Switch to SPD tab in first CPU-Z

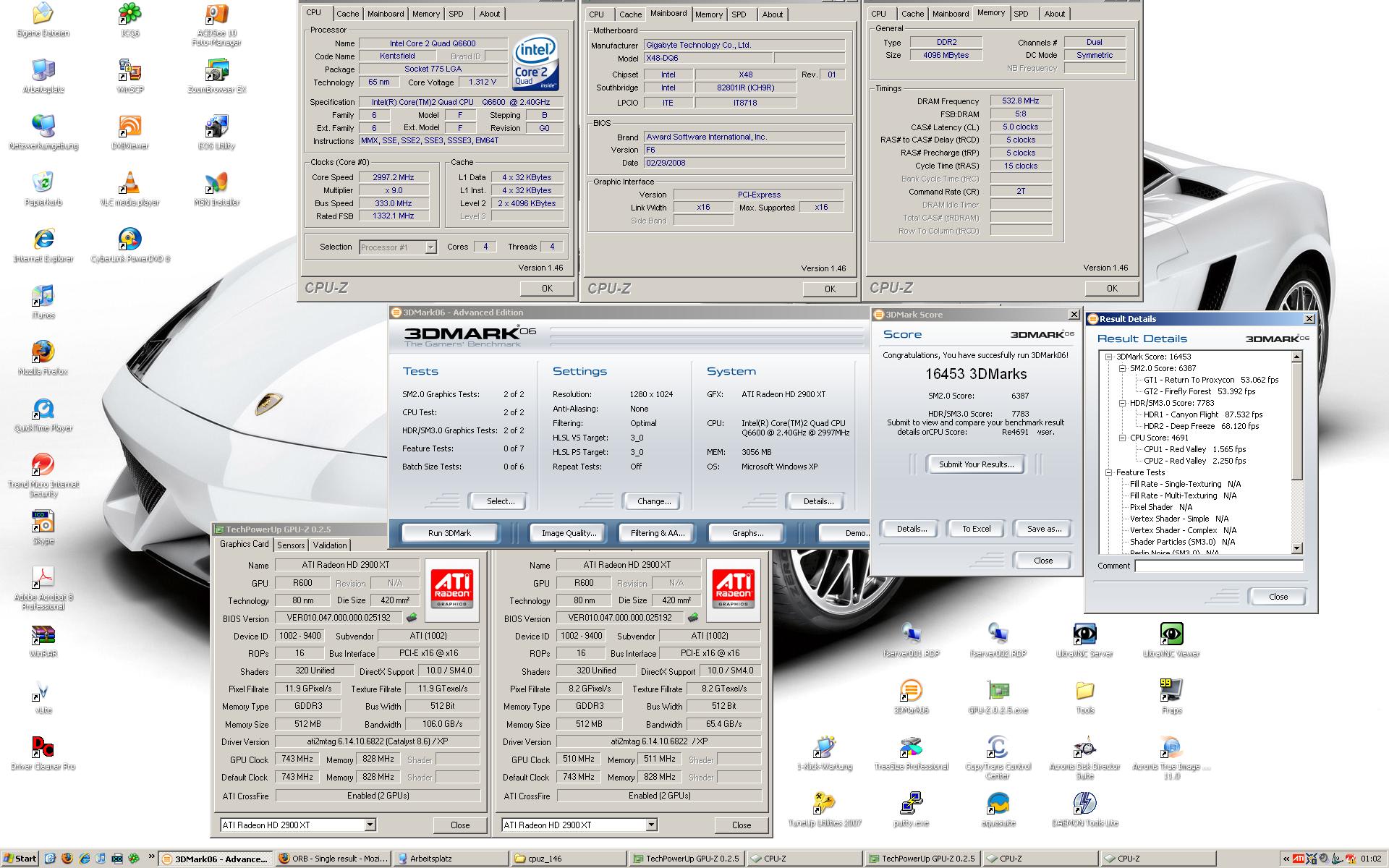click(456, 14)
